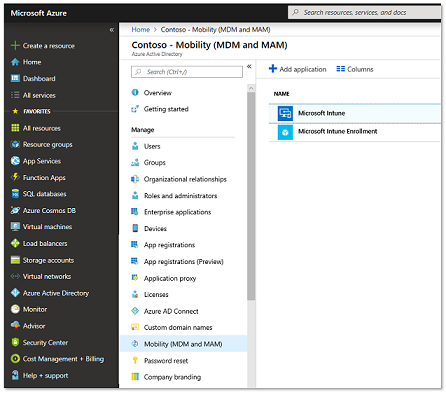Open Function Apps in the sidebar
The height and width of the screenshot is (395, 446).
pos(44,178)
